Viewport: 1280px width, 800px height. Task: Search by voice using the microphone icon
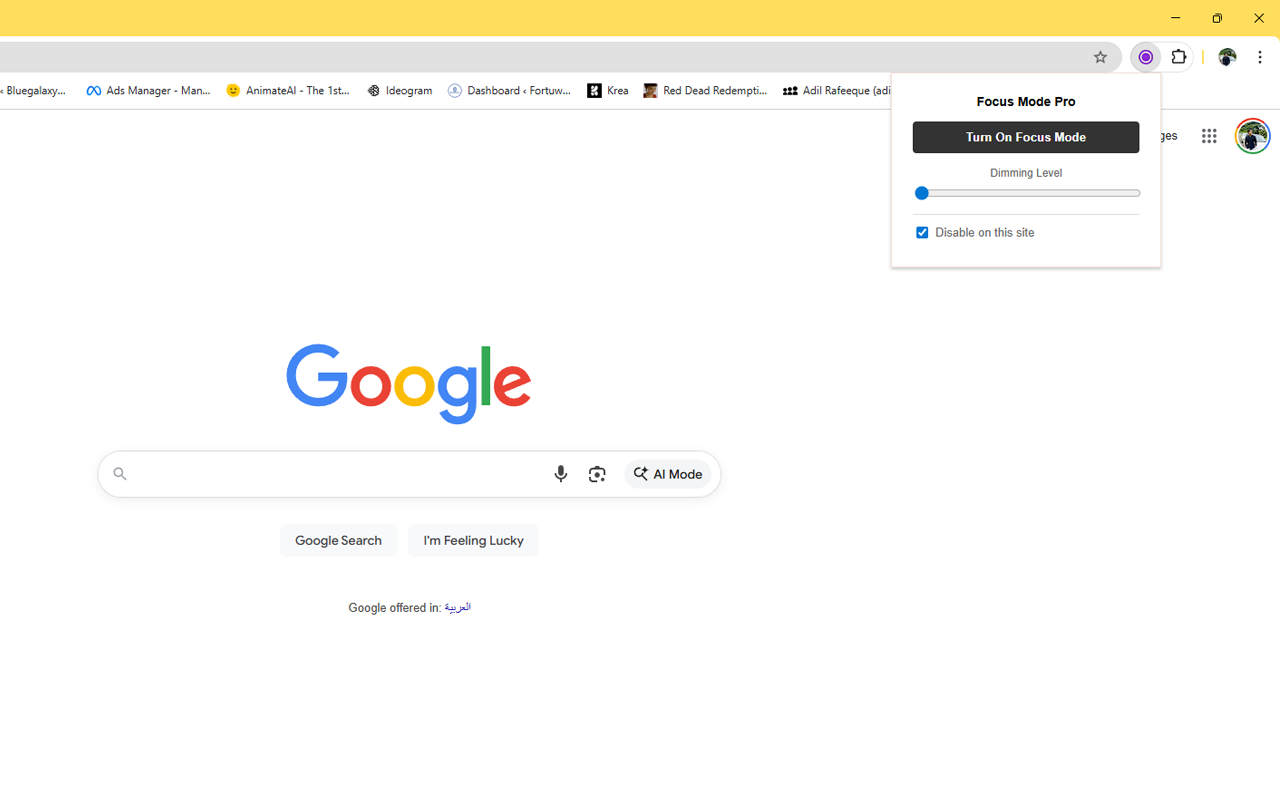(560, 474)
